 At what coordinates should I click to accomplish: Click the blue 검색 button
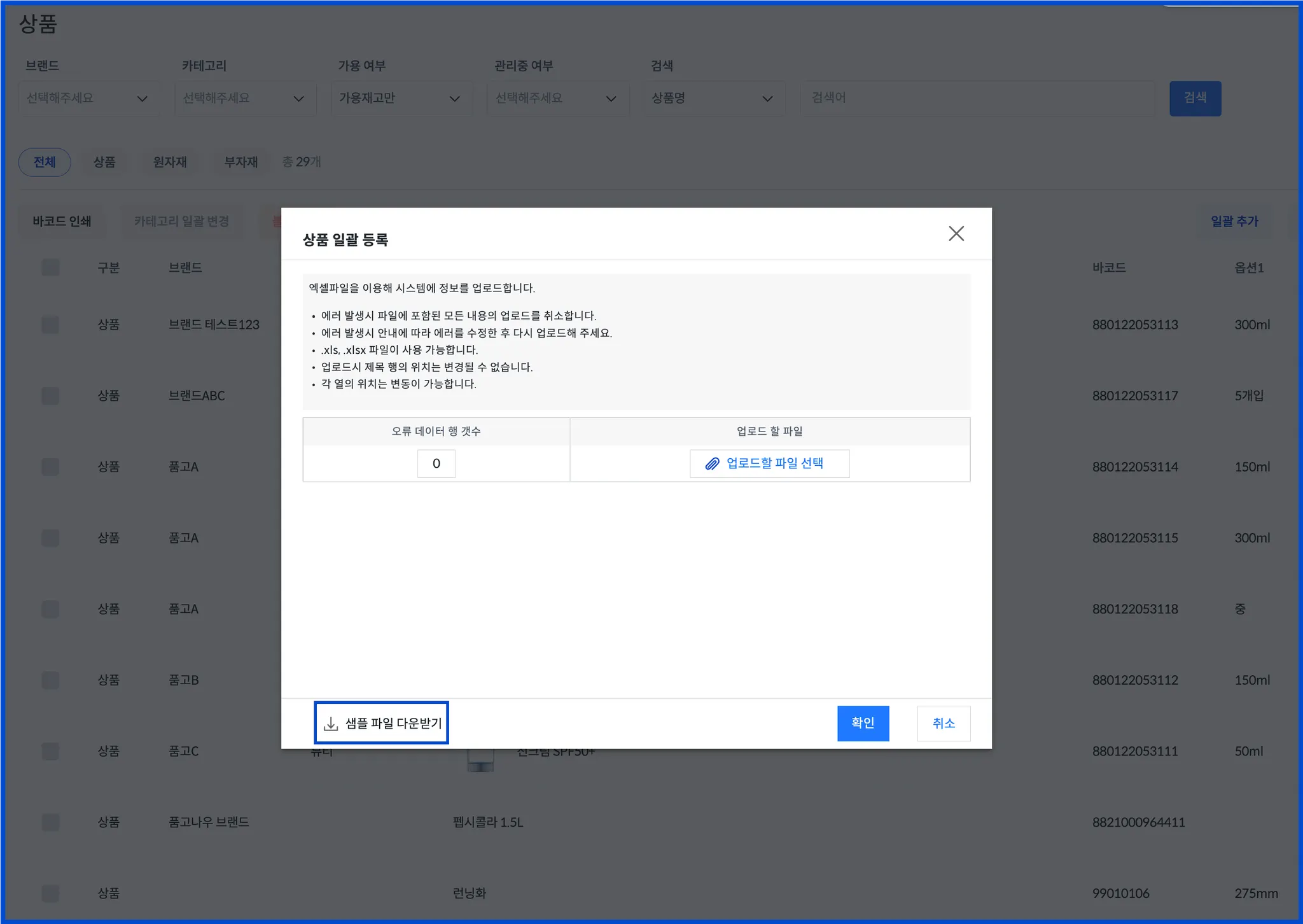(x=1194, y=98)
